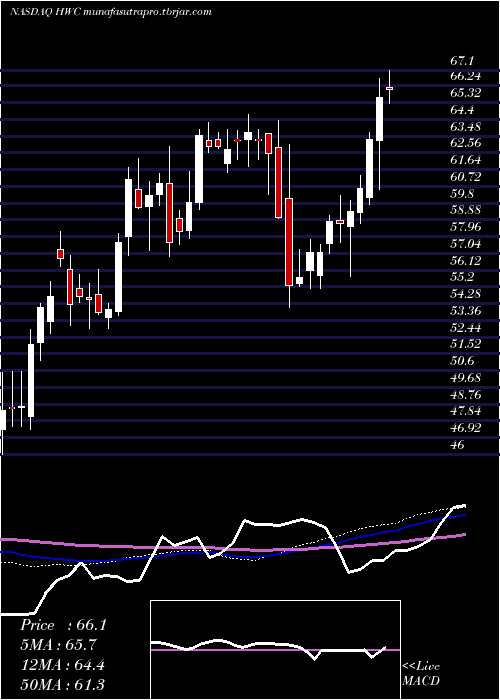
Task: Click the NASDAQ HWC chart title
Action: pyautogui.click(x=110, y=12)
